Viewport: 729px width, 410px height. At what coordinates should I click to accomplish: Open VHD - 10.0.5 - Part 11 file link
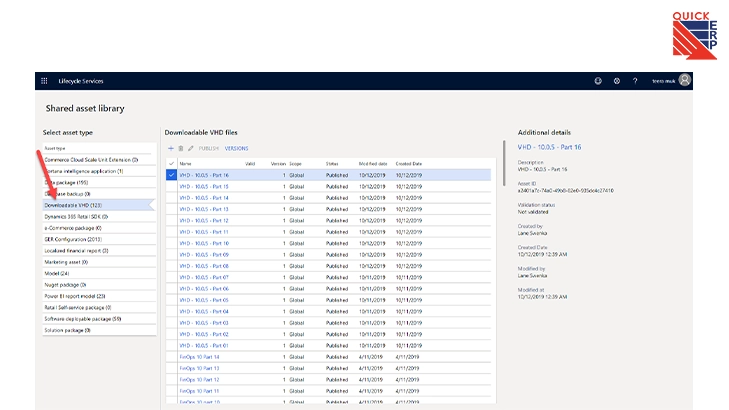click(x=204, y=232)
